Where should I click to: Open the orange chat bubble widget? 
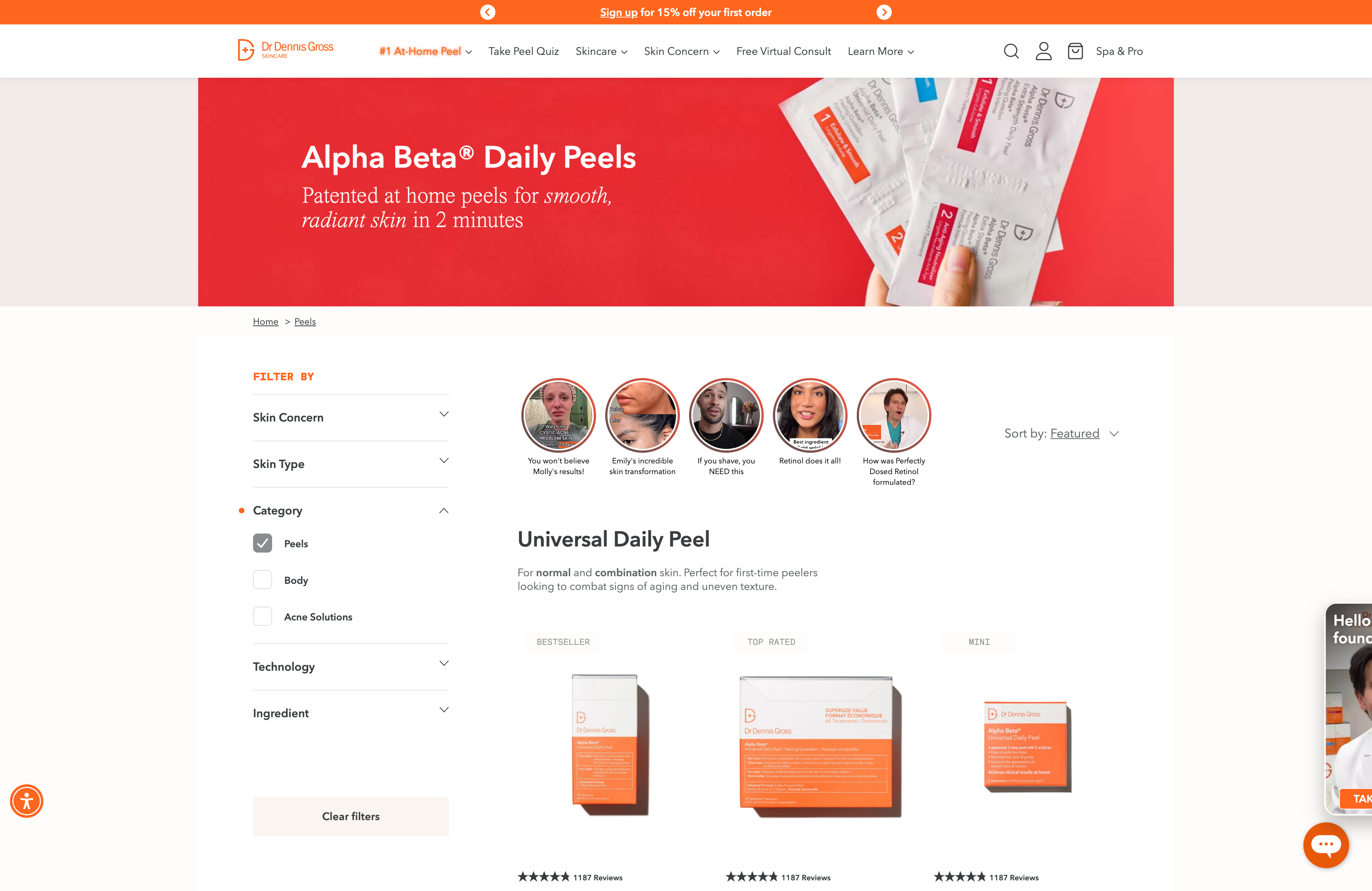coord(1326,845)
